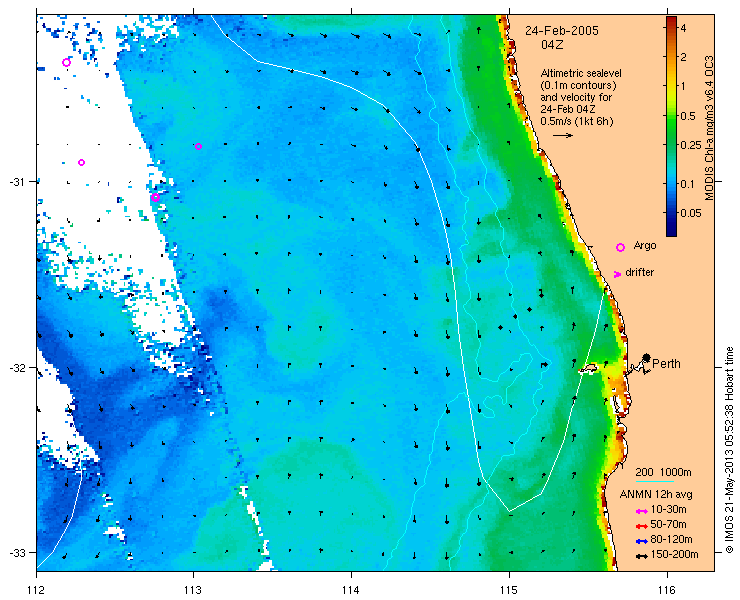Click the Perth label text
The width and height of the screenshot is (740, 600).
point(666,364)
